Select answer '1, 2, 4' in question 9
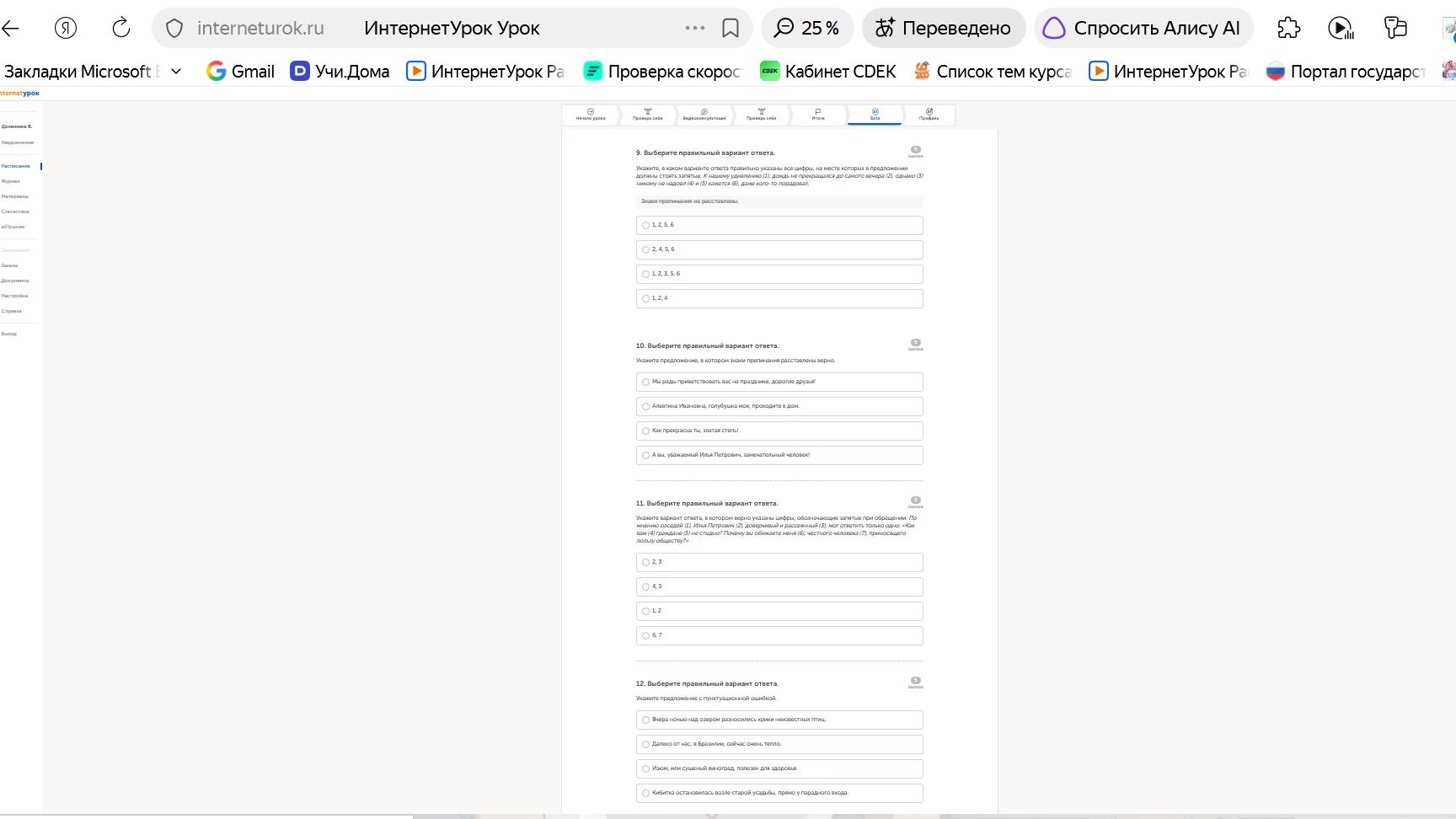Image resolution: width=1456 pixels, height=819 pixels. click(x=779, y=298)
